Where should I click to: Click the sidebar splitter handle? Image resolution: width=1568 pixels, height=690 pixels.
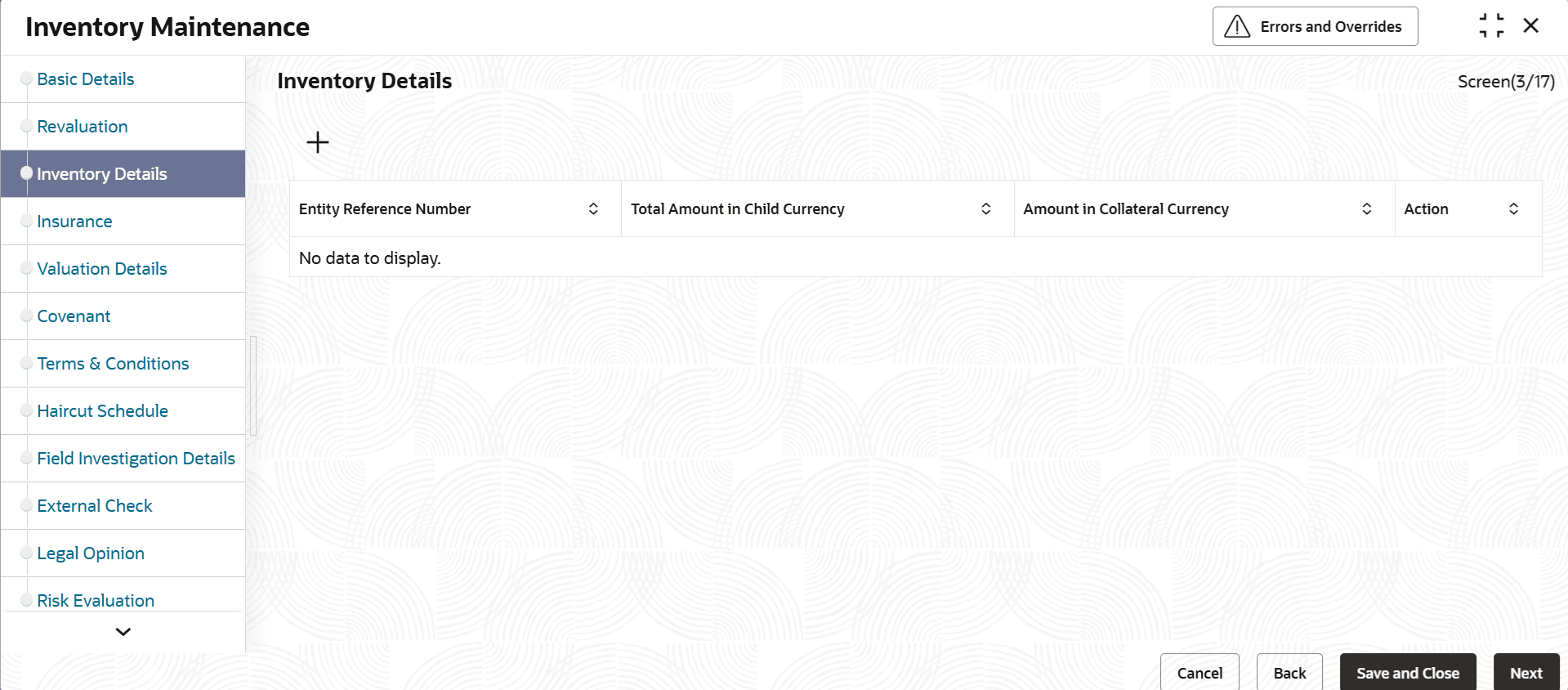[x=253, y=386]
